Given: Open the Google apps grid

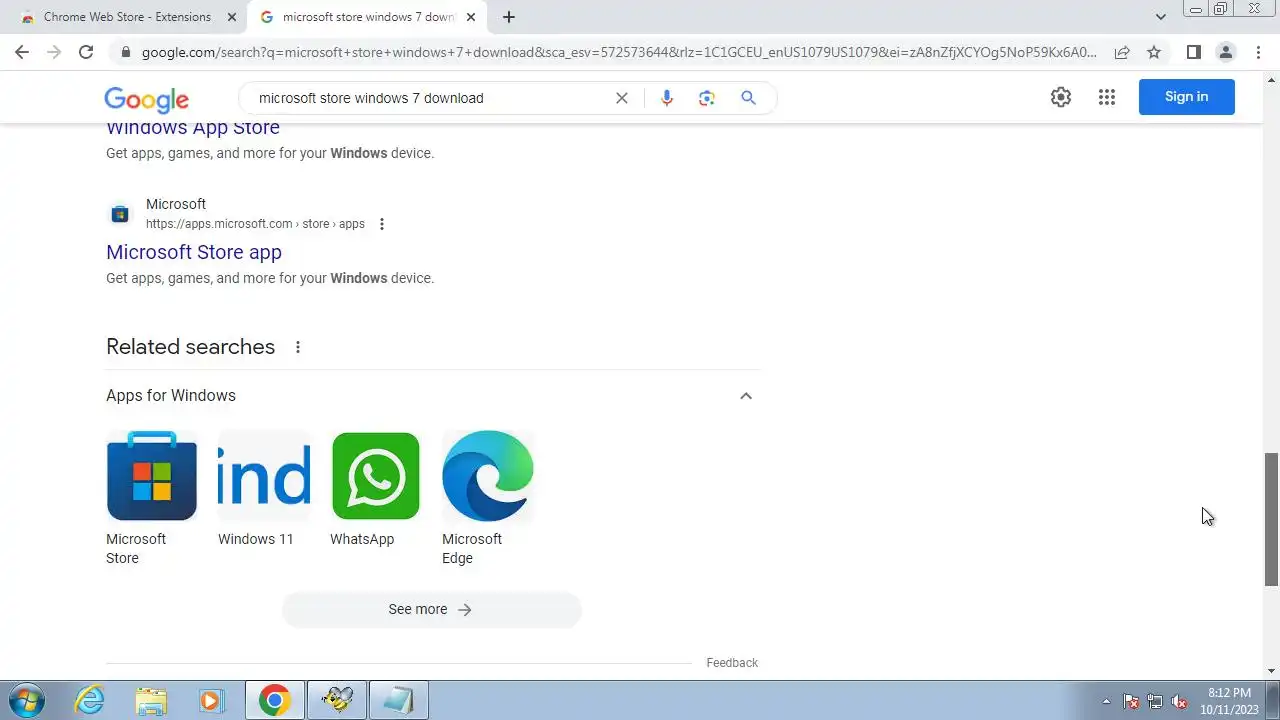Looking at the screenshot, I should coord(1107,97).
